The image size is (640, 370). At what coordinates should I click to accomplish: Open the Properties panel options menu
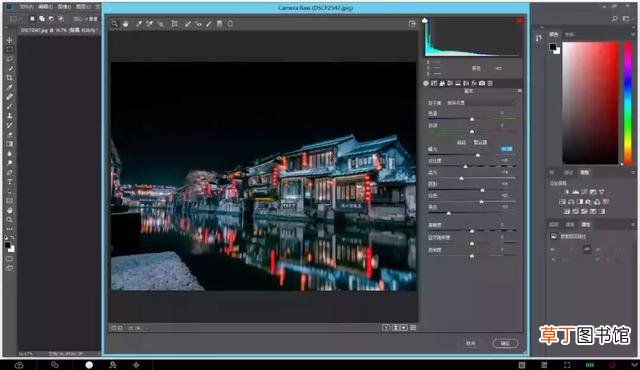pyautogui.click(x=633, y=224)
